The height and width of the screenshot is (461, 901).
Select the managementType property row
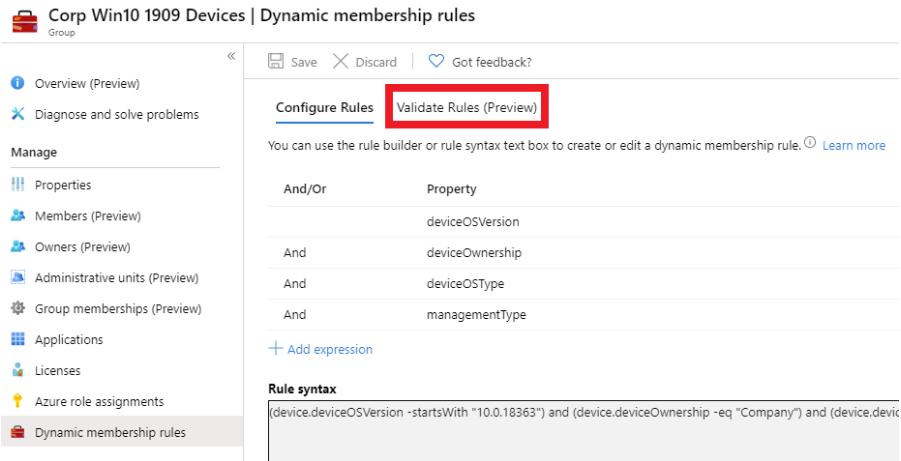pos(584,315)
